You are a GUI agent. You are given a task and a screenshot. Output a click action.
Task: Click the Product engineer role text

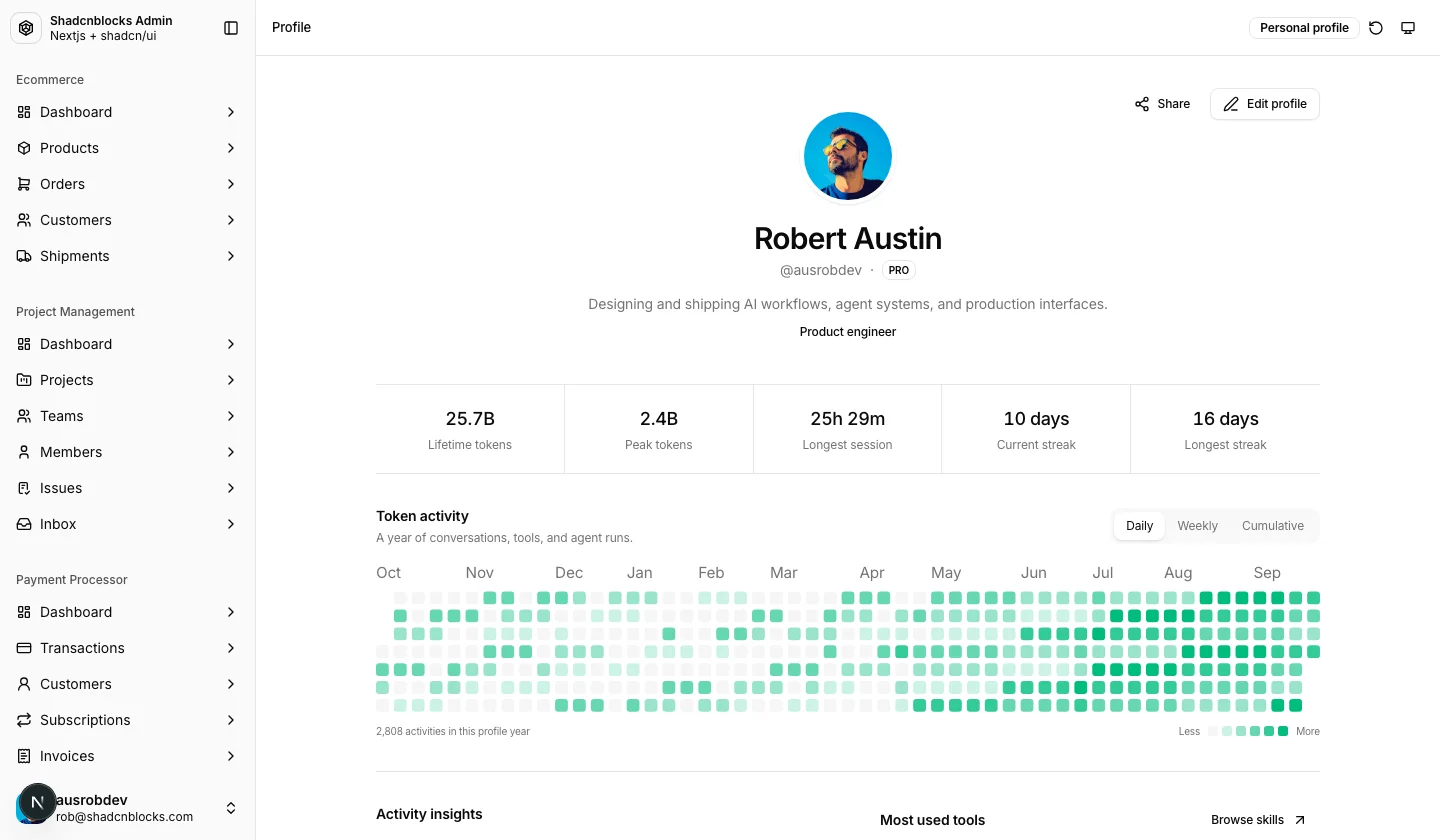tap(848, 332)
